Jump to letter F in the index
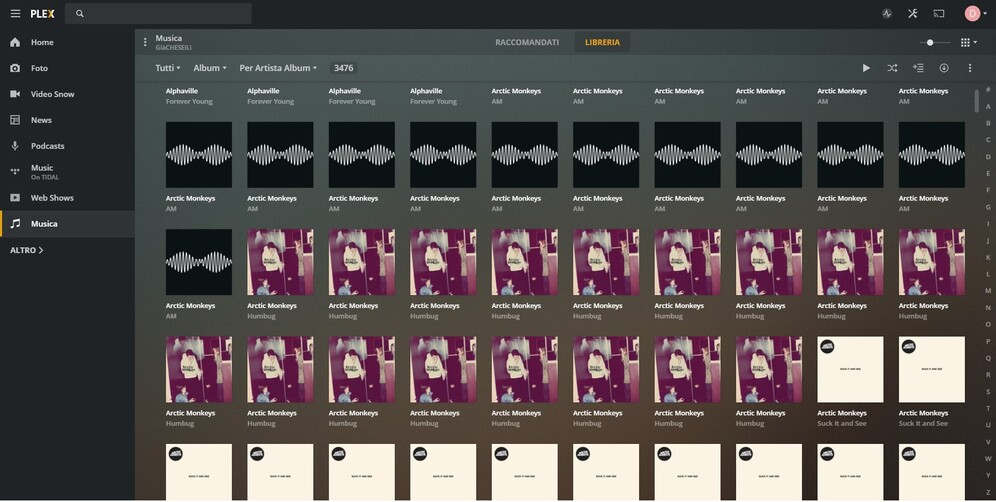The width and height of the screenshot is (996, 502). pos(988,190)
